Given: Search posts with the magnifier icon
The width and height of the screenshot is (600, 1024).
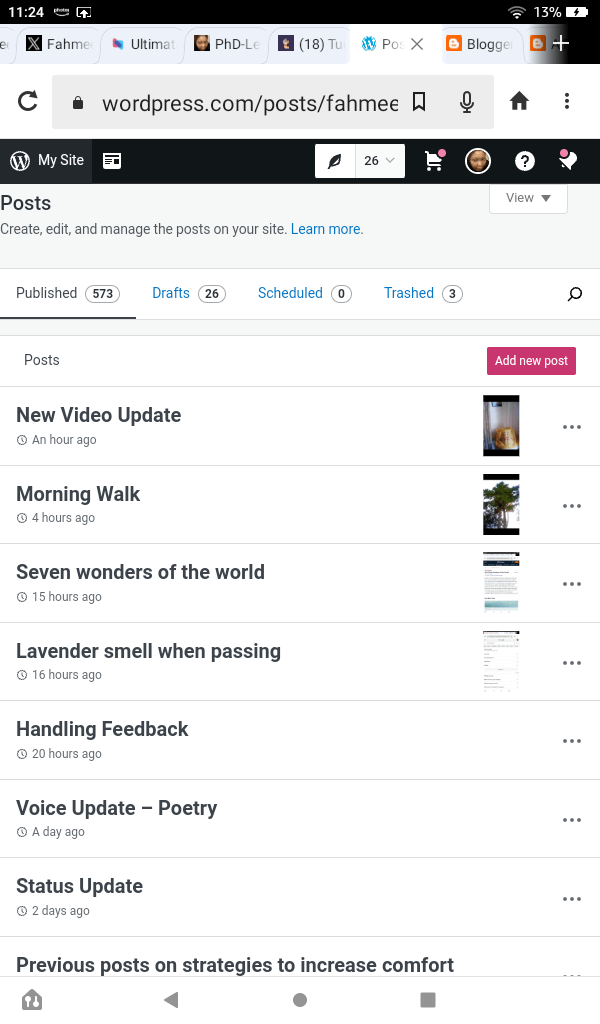Looking at the screenshot, I should point(575,294).
